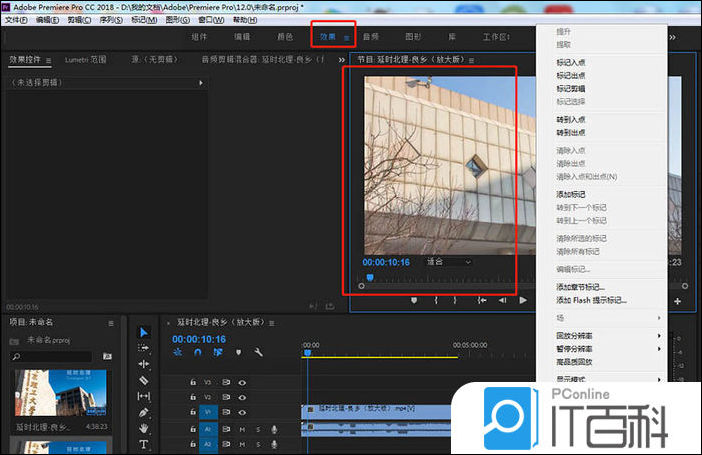This screenshot has width=702, height=455.
Task: Select the Ripple Edit tool
Action: tap(143, 364)
